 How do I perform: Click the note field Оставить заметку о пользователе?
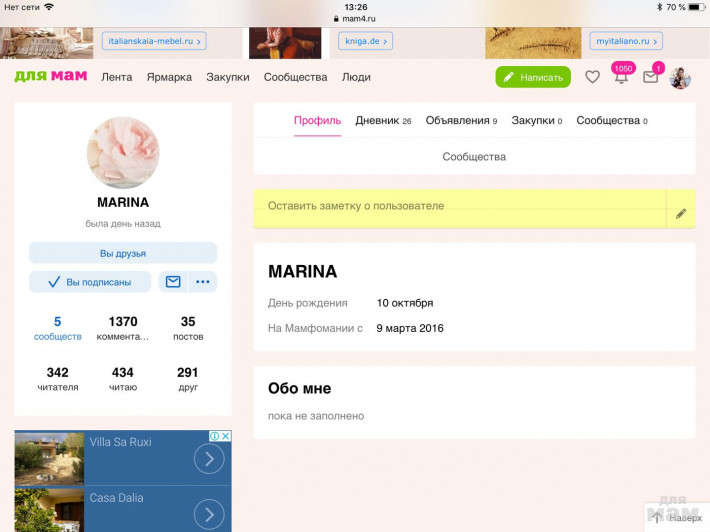[x=460, y=206]
